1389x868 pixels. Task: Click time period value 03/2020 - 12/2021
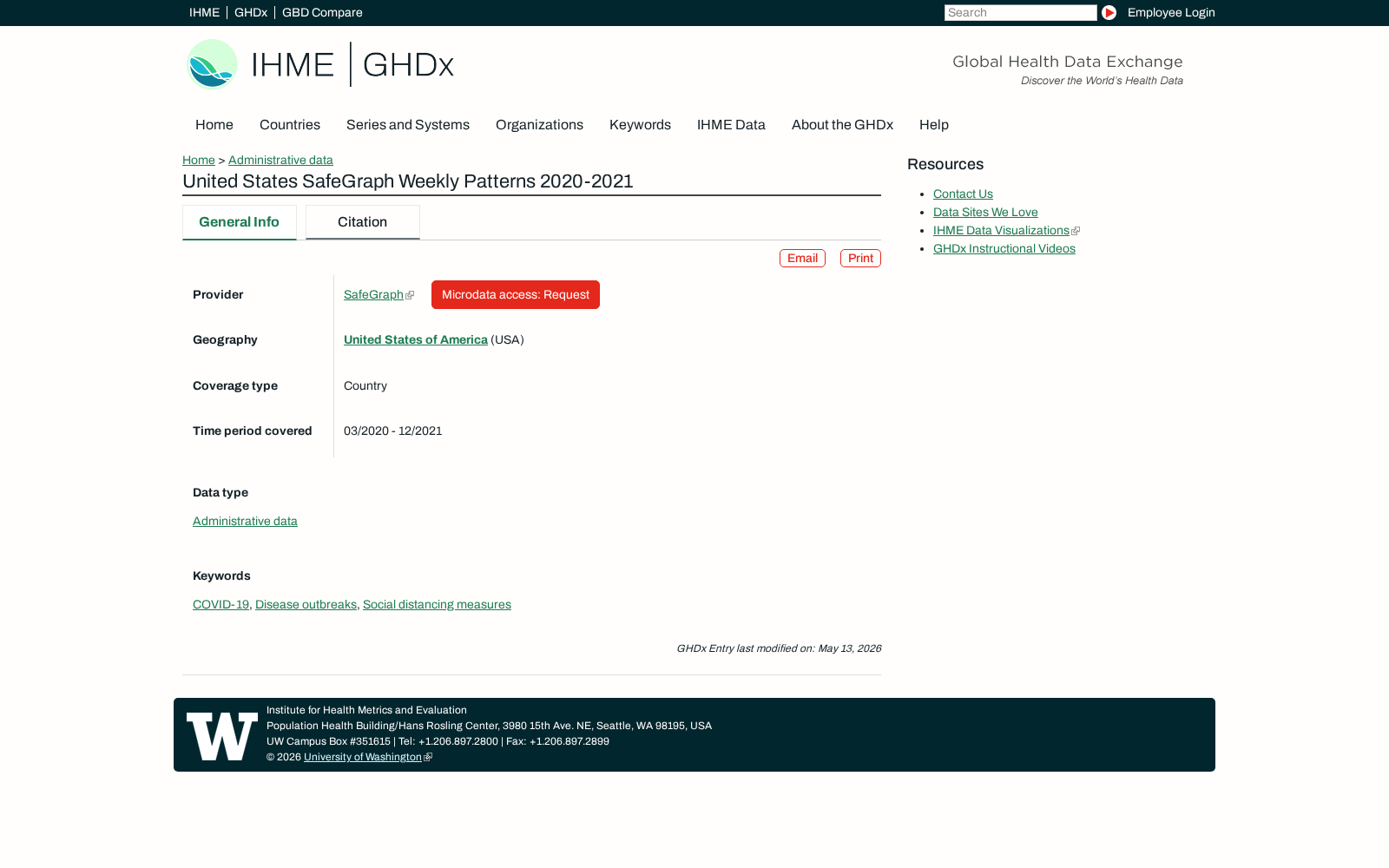(393, 431)
